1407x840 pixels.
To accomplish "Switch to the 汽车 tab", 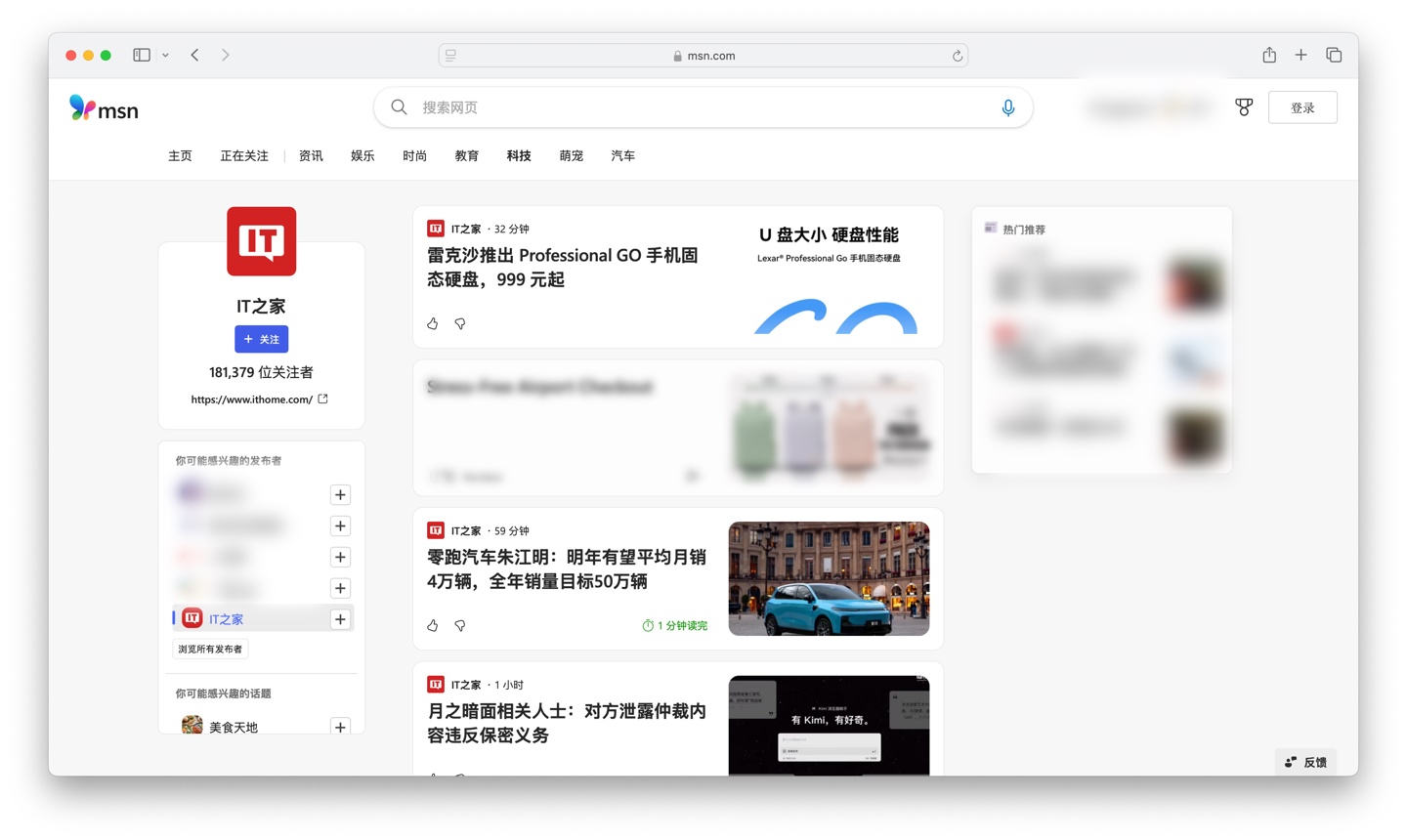I will (x=622, y=155).
